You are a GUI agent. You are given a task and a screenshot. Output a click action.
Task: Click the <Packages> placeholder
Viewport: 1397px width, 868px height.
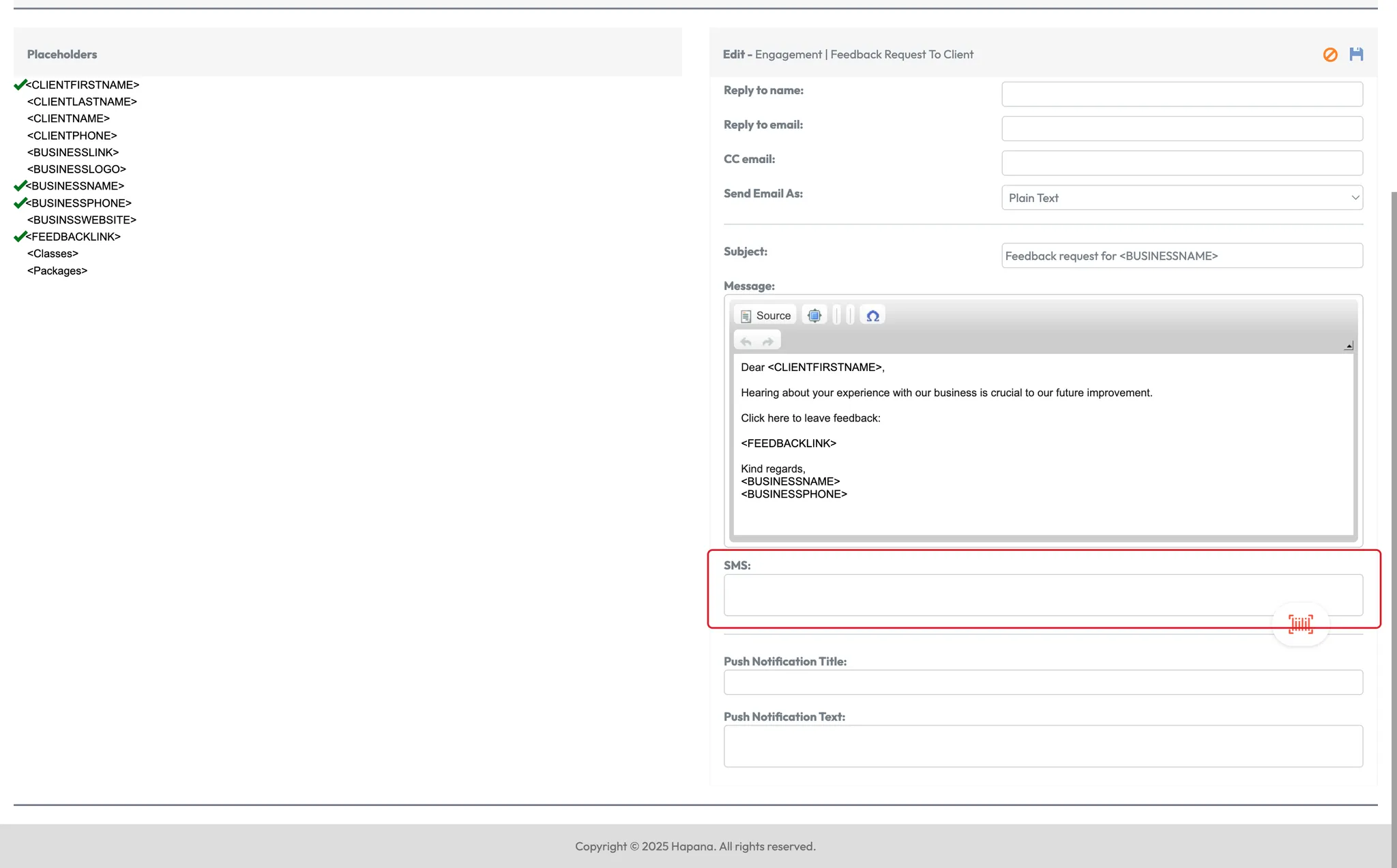(57, 271)
